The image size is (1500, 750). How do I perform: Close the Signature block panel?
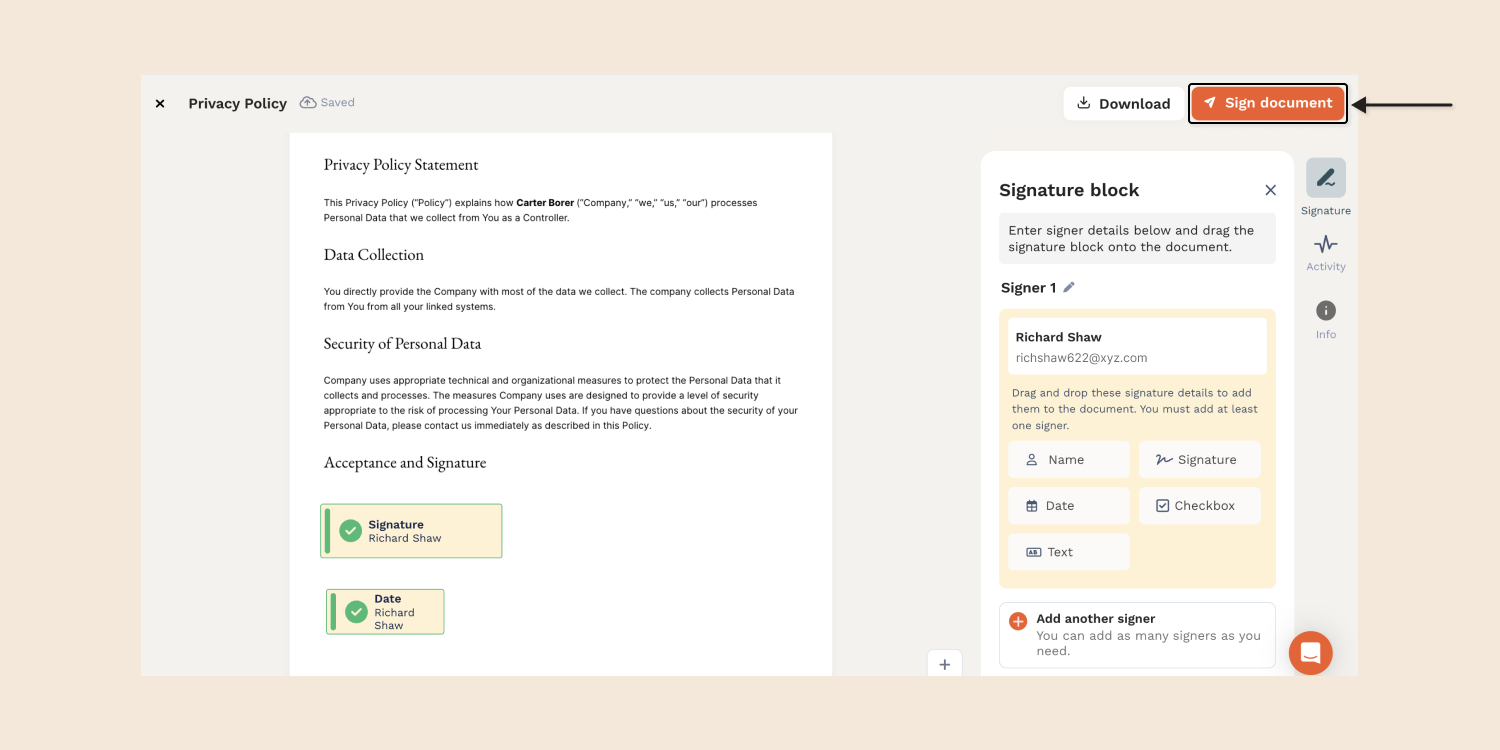click(1270, 190)
